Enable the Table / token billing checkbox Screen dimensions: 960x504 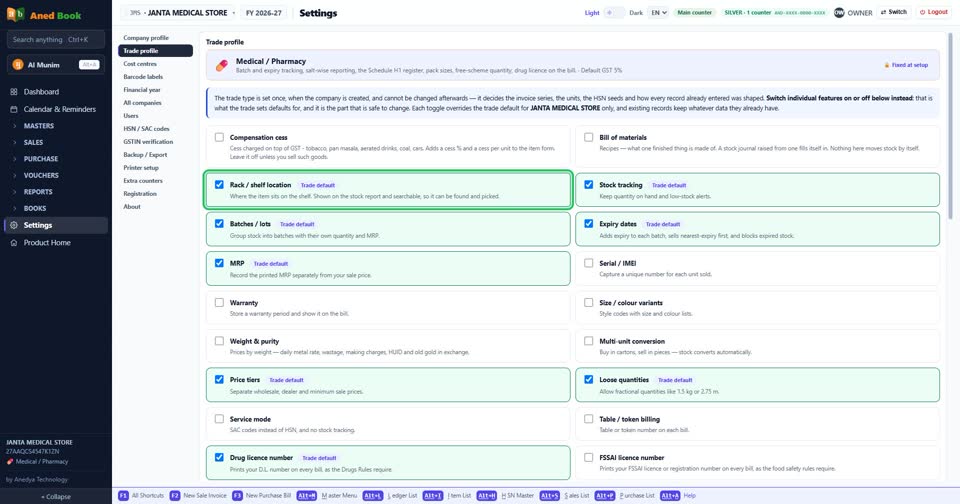pos(588,419)
